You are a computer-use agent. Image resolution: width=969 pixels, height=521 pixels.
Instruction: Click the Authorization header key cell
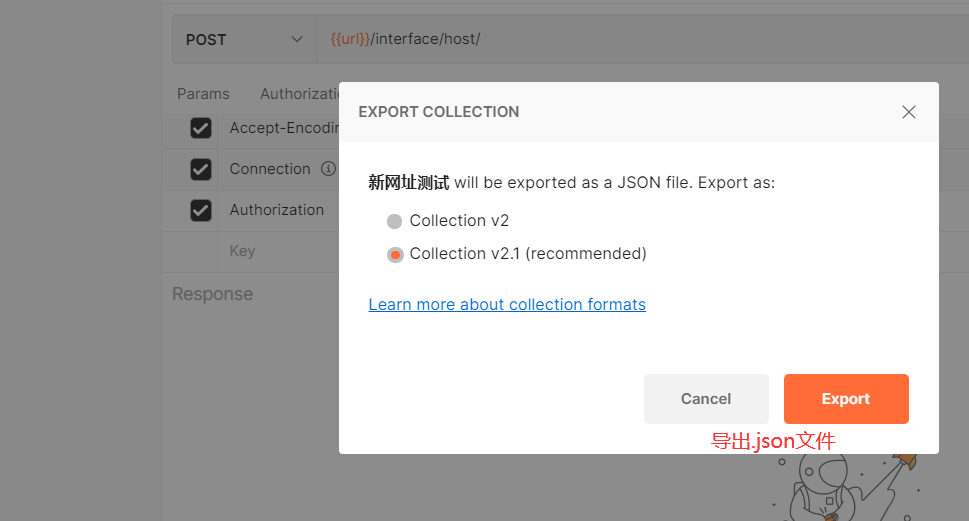pyautogui.click(x=277, y=210)
